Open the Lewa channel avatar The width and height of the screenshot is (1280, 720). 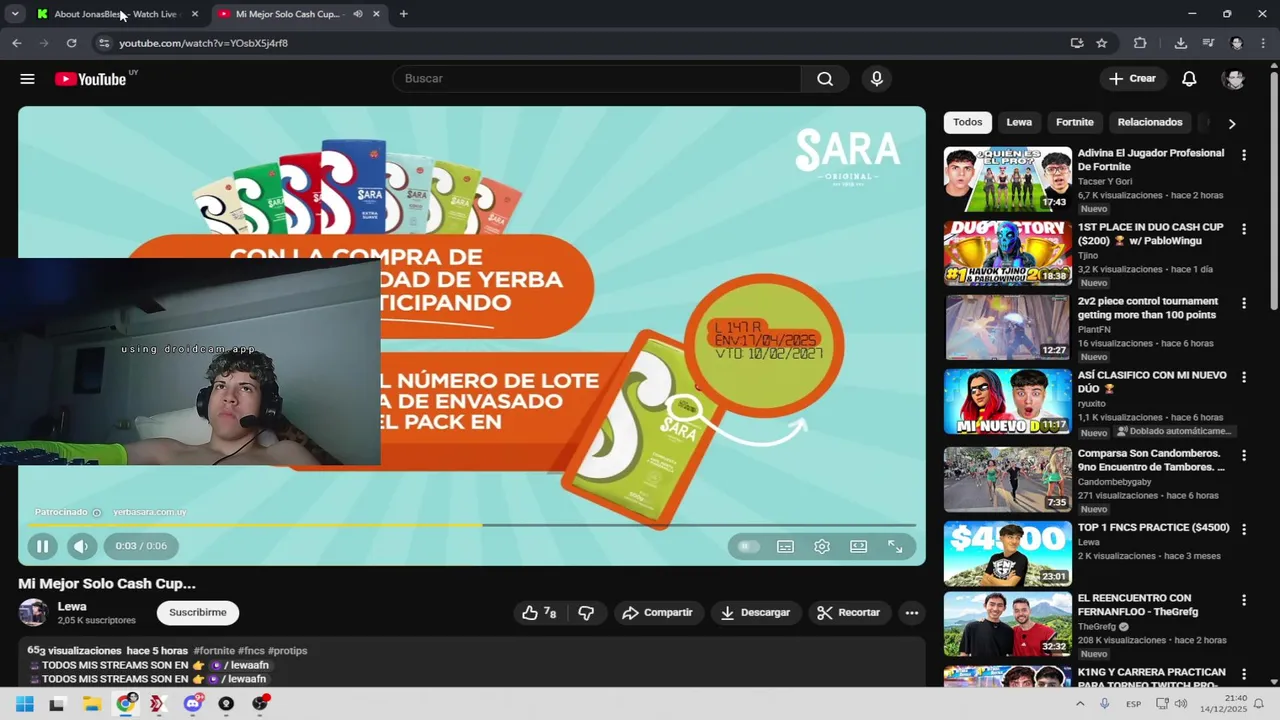click(x=33, y=613)
